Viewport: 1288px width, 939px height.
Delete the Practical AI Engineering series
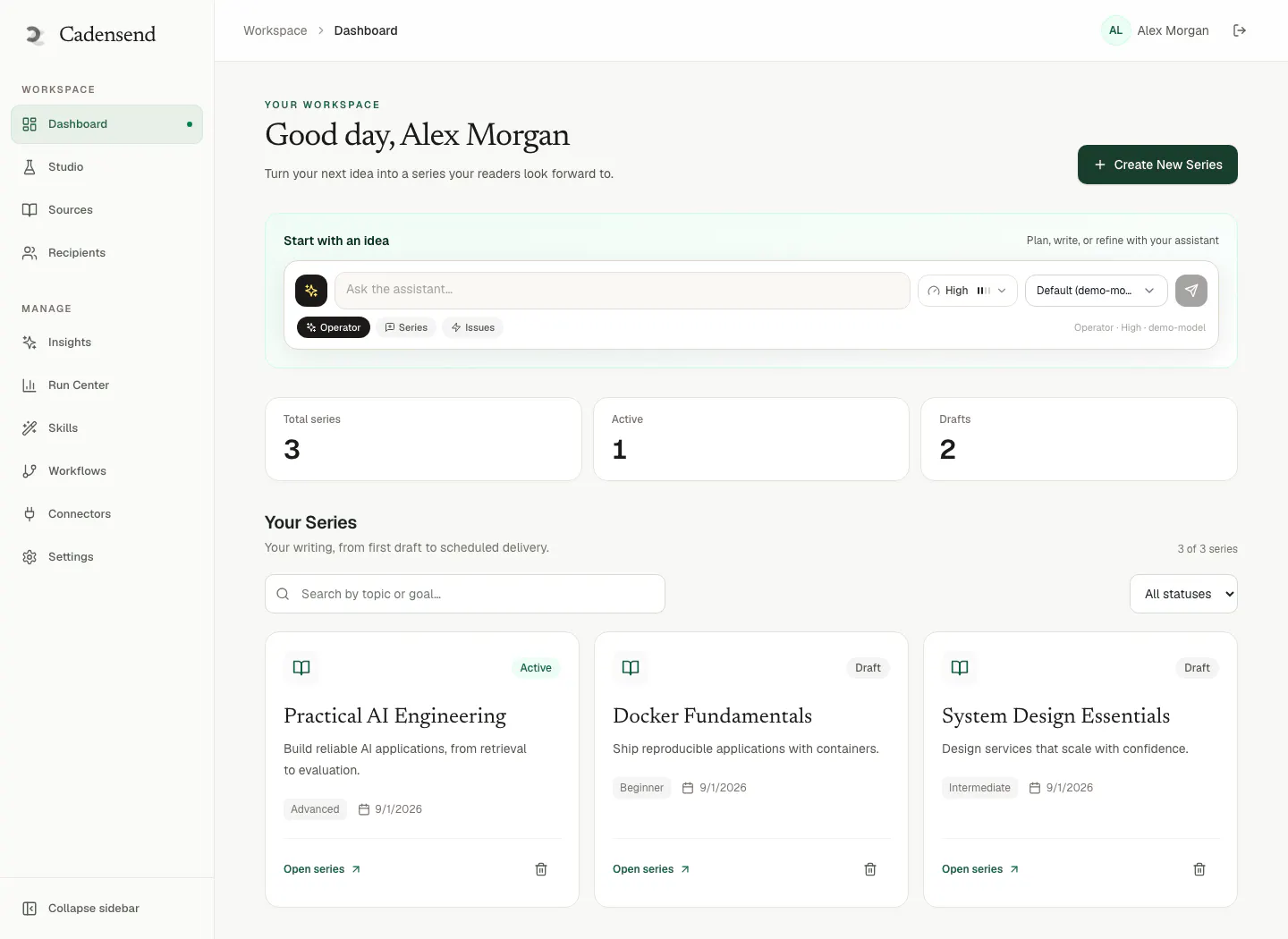(541, 869)
